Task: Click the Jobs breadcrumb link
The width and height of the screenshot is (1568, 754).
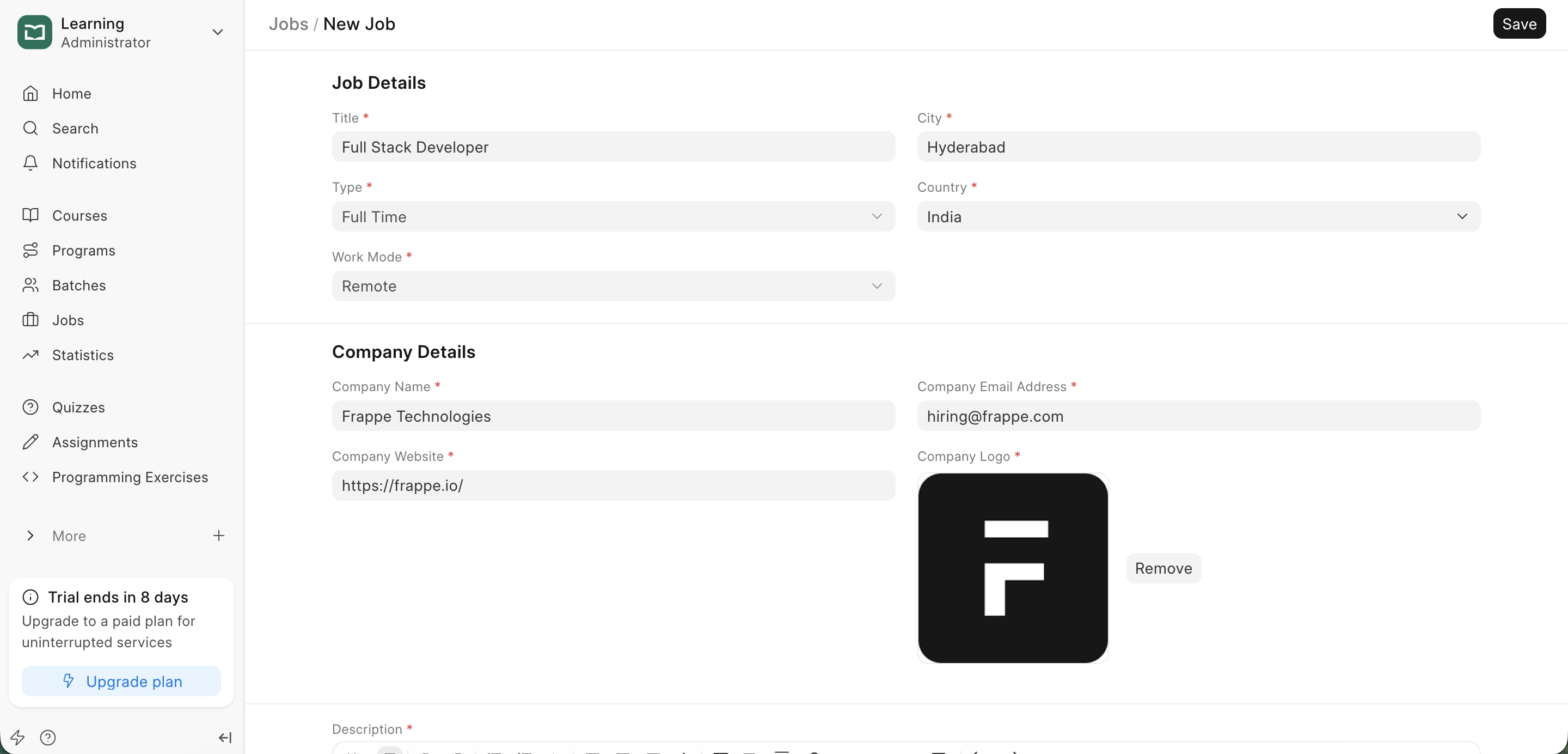Action: (x=289, y=24)
